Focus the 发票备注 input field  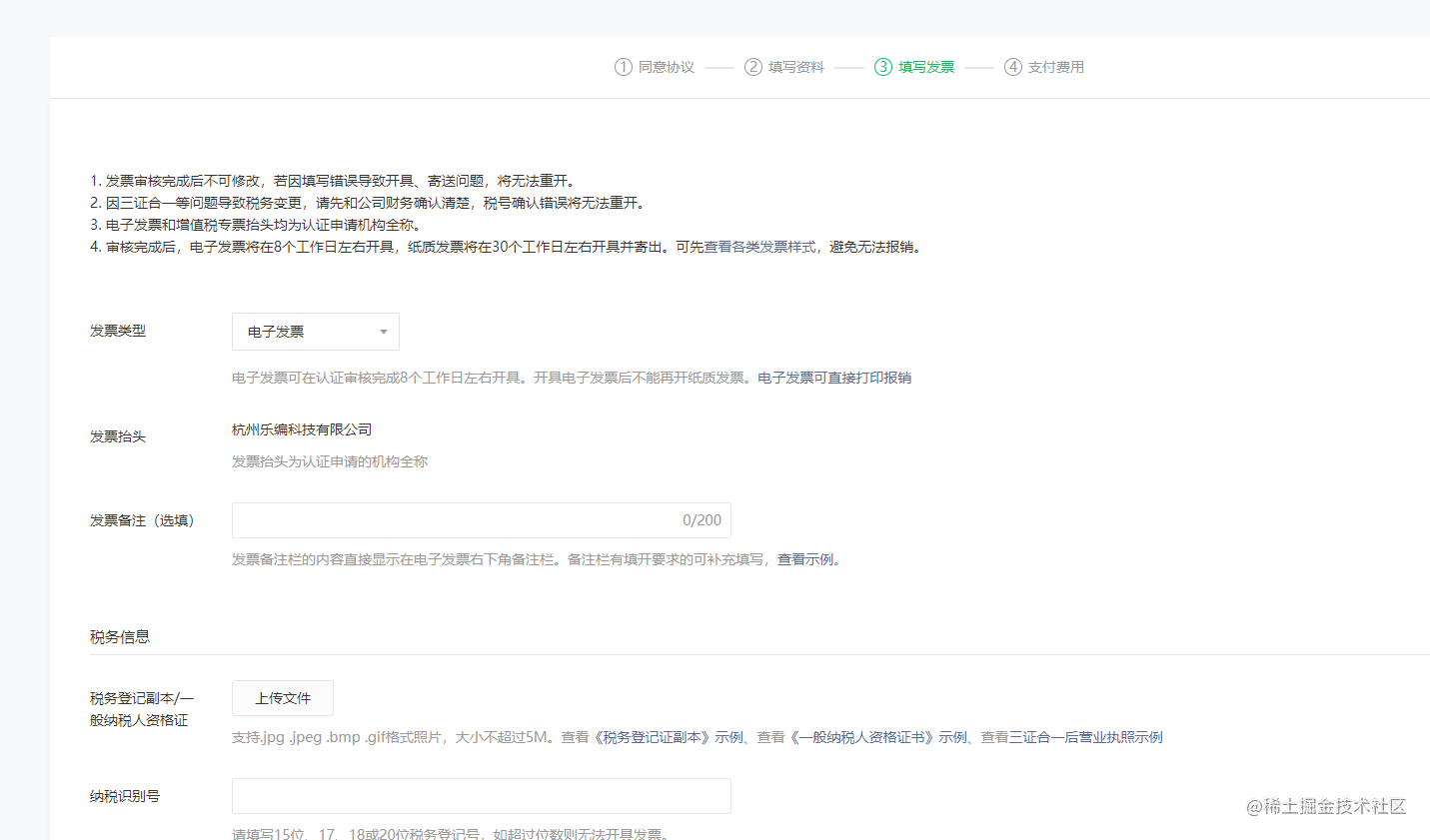click(x=482, y=520)
